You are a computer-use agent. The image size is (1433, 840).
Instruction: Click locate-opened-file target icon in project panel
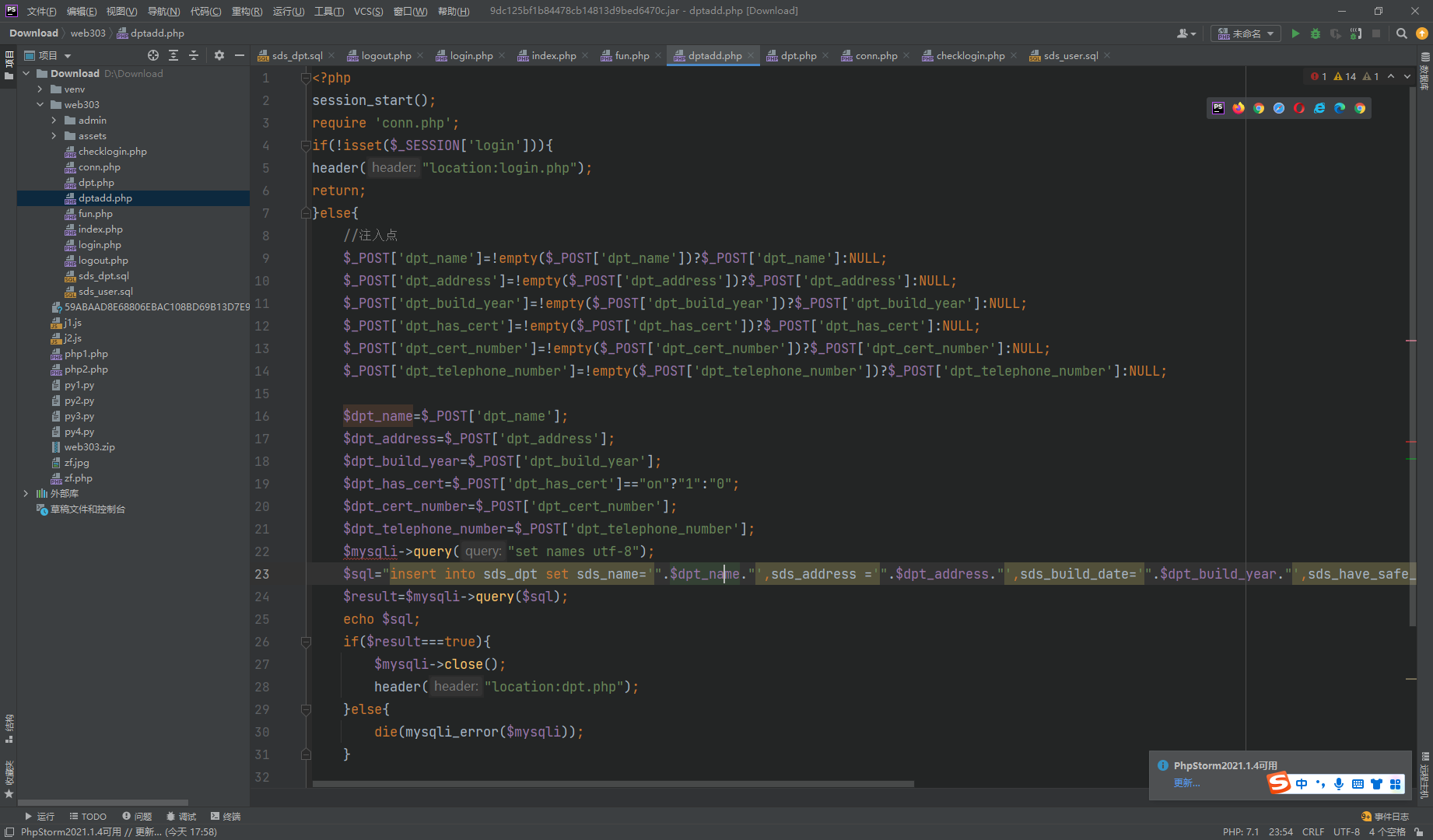point(153,55)
